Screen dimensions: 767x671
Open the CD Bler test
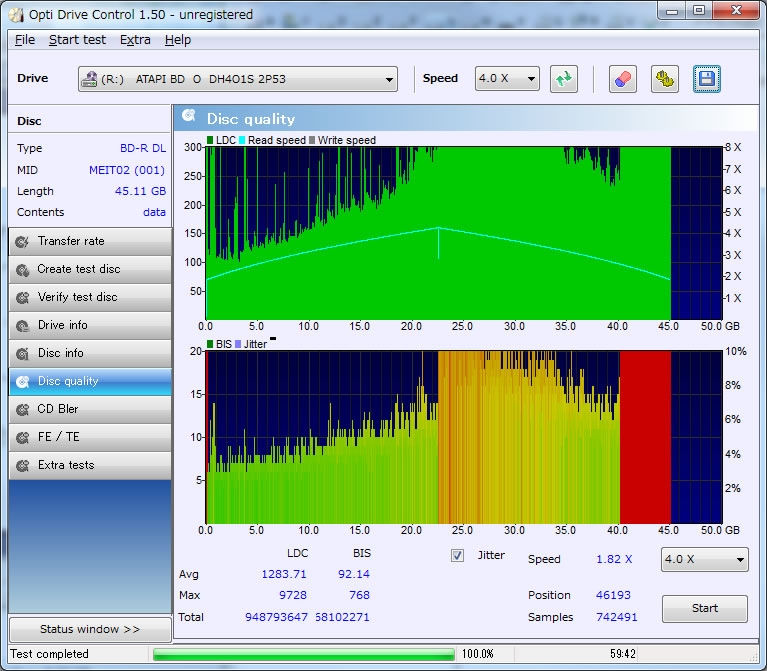click(89, 409)
